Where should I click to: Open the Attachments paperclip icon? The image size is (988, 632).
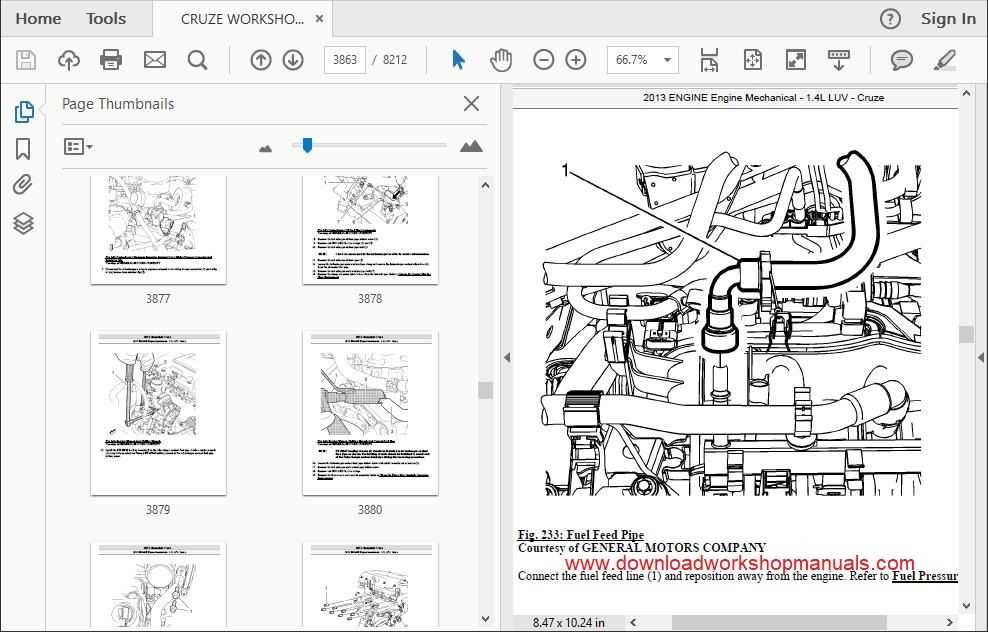coord(23,185)
